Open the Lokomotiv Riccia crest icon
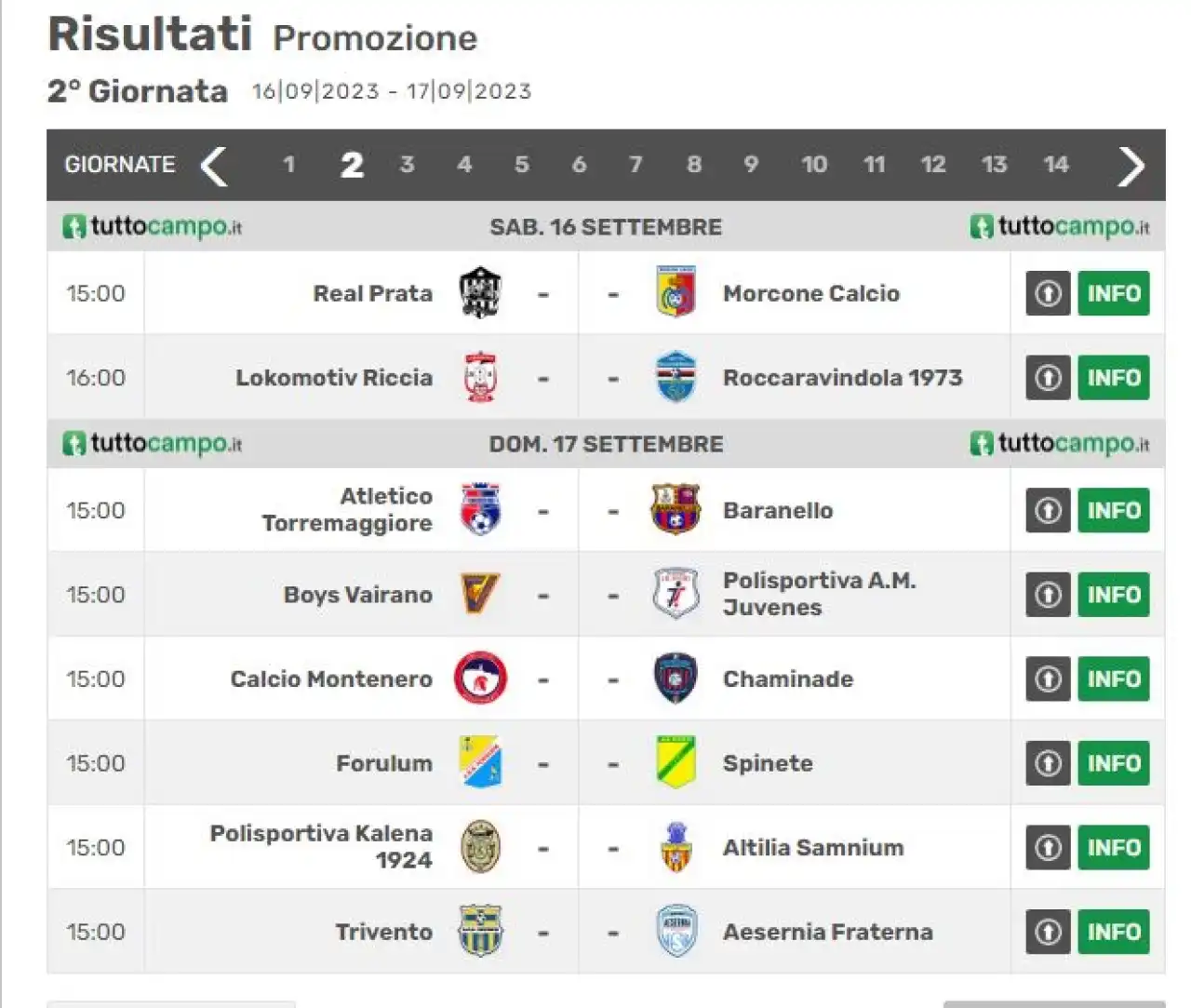Viewport: 1191px width, 1008px height. [x=481, y=377]
